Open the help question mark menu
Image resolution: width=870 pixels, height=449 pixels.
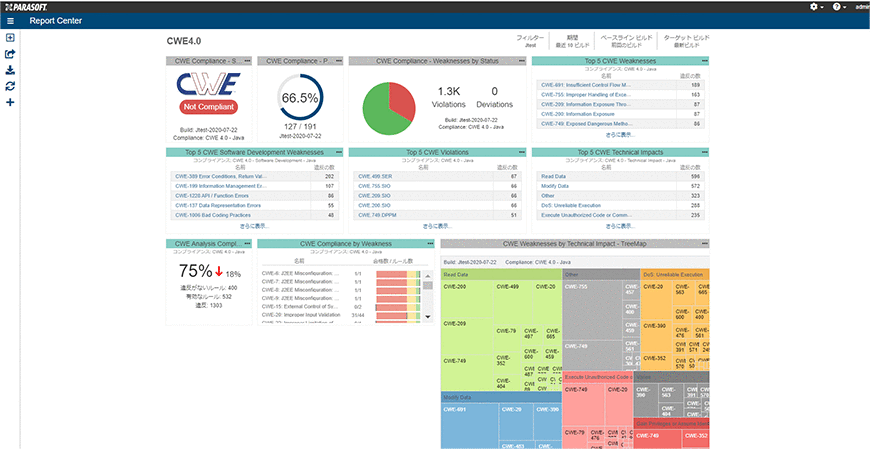pyautogui.click(x=839, y=7)
